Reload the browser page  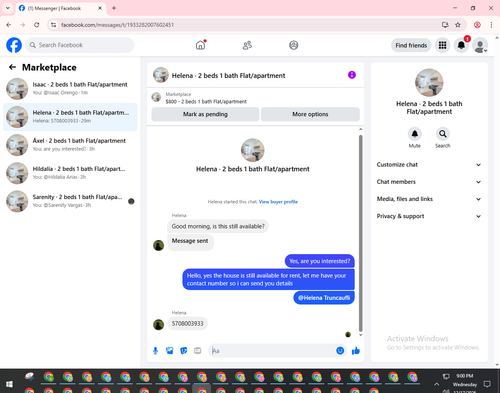(x=37, y=25)
